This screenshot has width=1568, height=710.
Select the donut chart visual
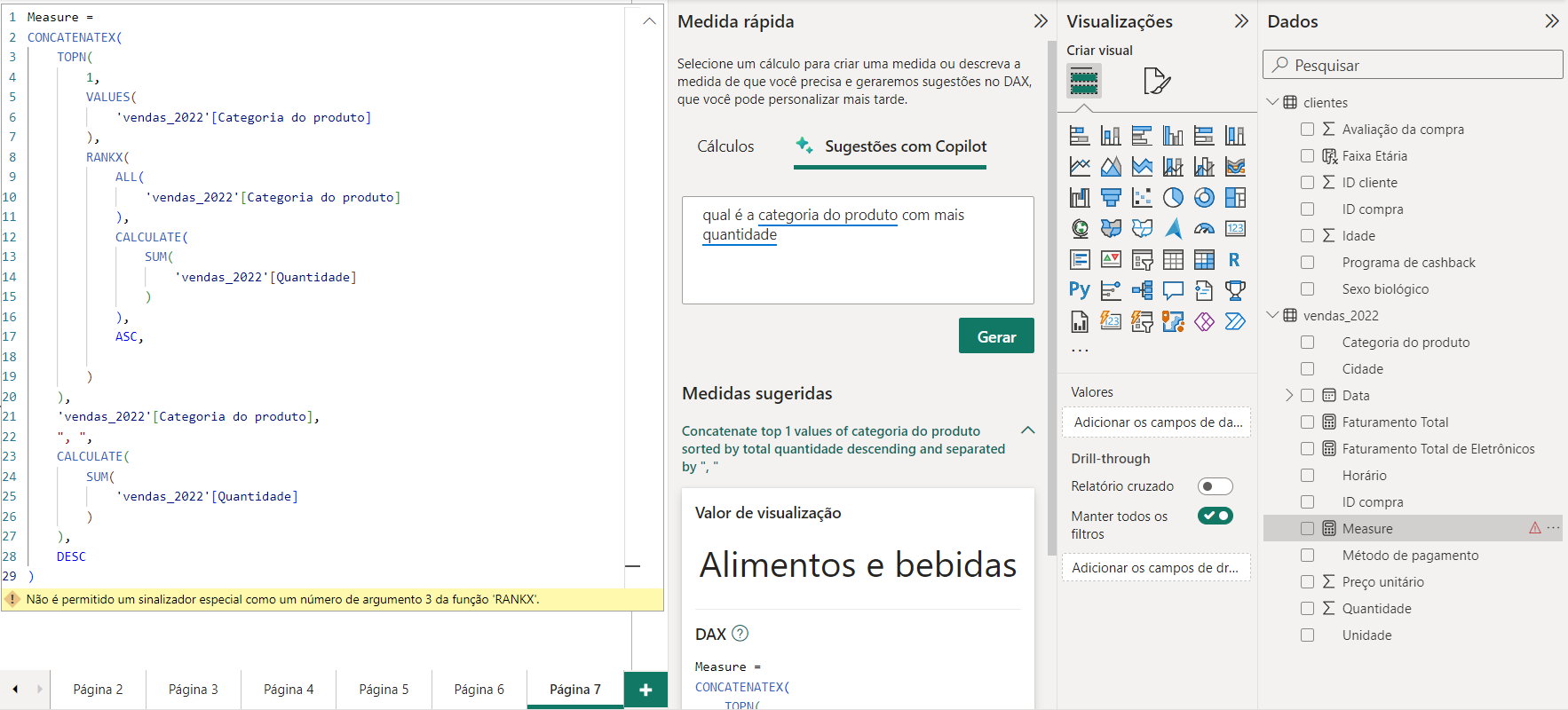(x=1204, y=198)
